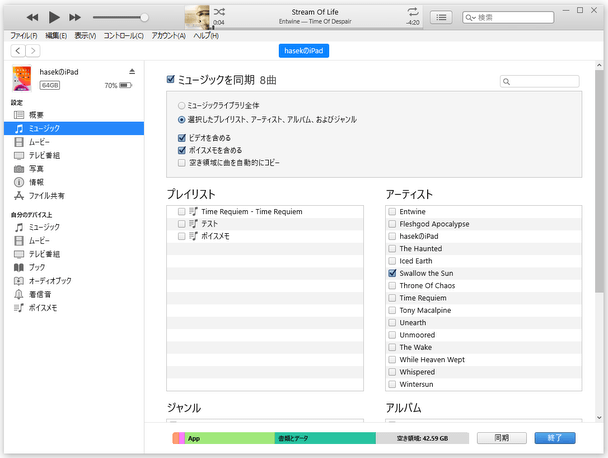Click the sync panel search field
Screen dimensions: 608x458
(540, 81)
